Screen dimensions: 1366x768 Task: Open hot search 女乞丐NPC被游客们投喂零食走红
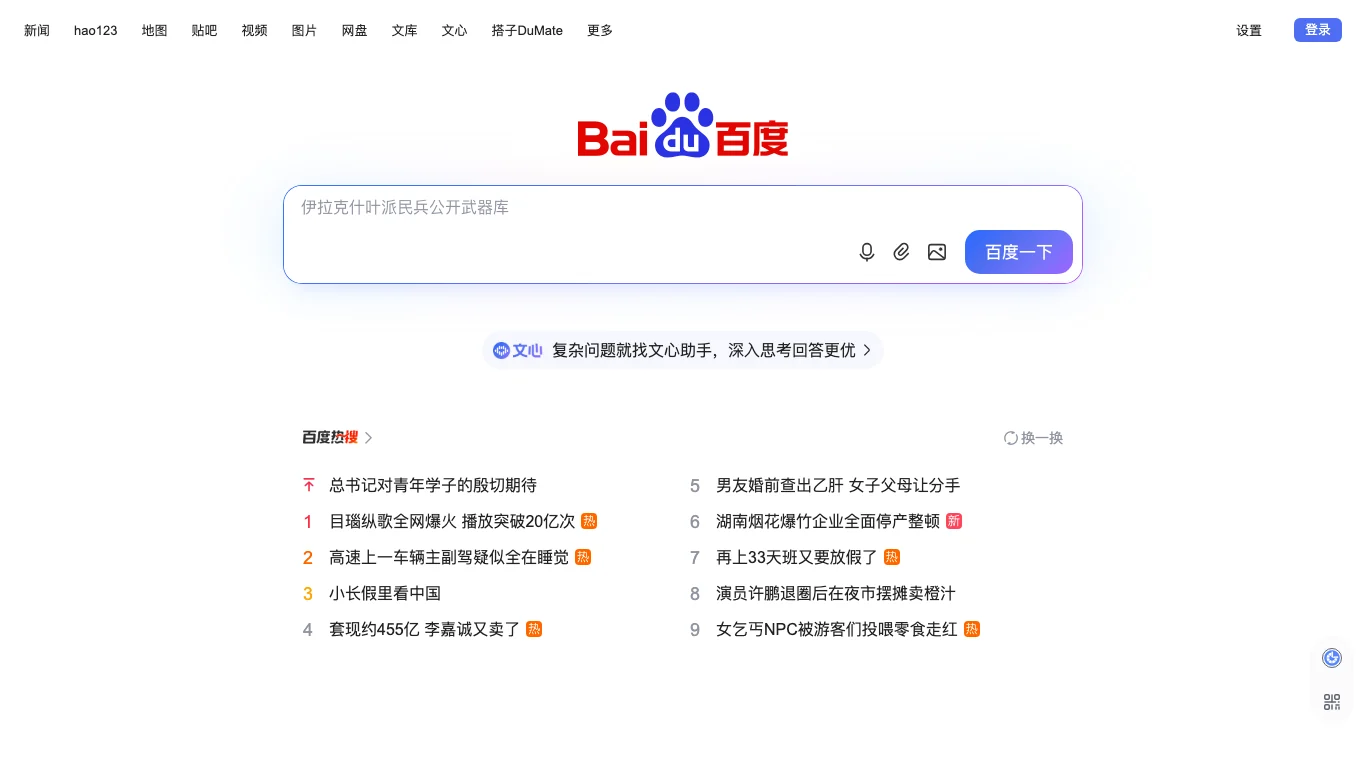[837, 629]
